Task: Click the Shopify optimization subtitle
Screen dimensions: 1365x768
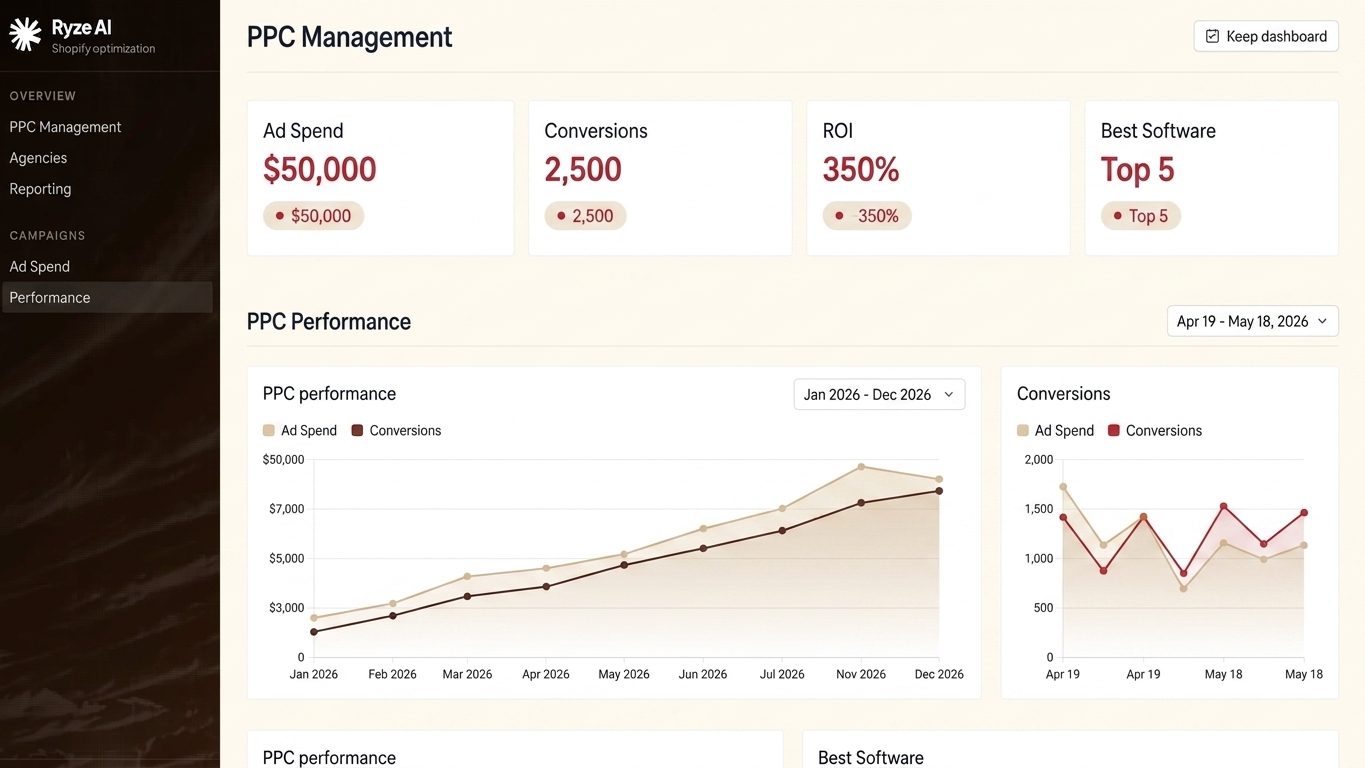Action: (104, 48)
